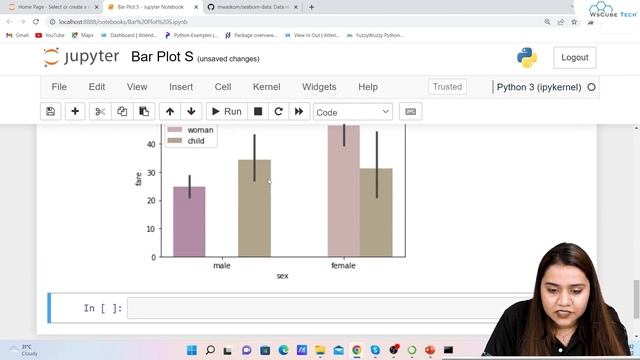Open the Cell menu
Screen dimensions: 640x360
click(223, 87)
